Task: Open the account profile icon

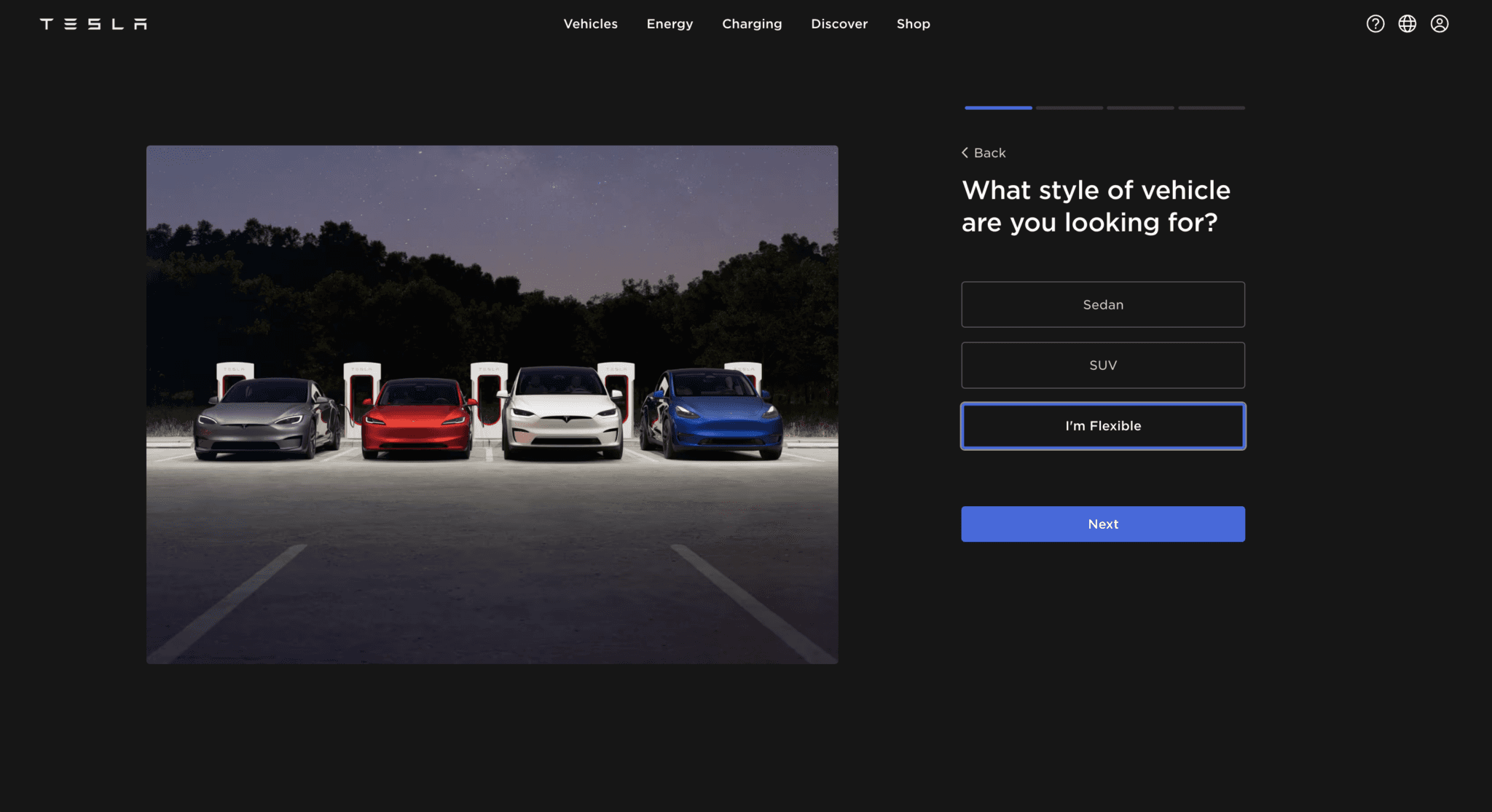Action: (1439, 24)
